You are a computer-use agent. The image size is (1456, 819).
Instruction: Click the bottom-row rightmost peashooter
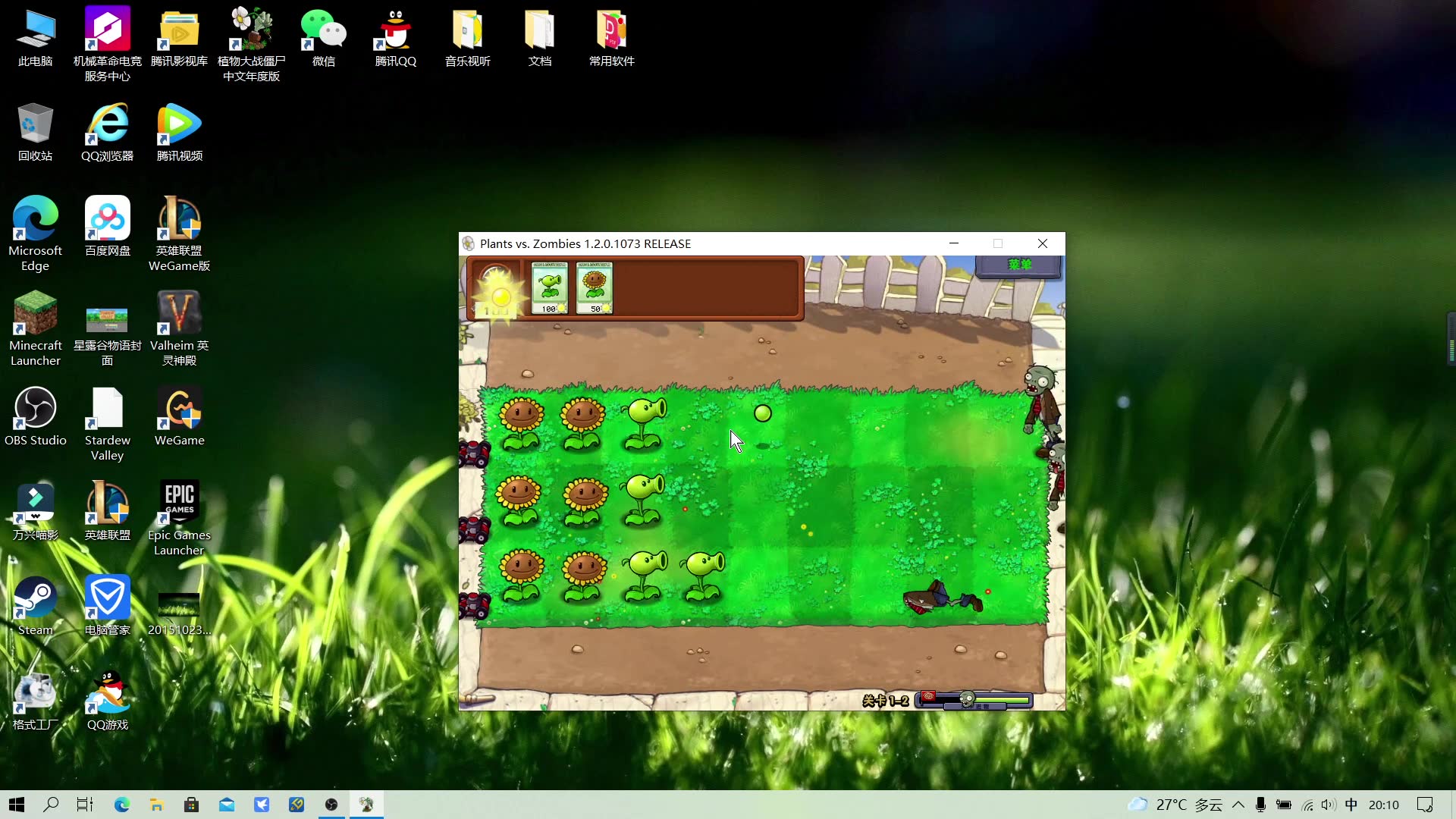pyautogui.click(x=703, y=576)
